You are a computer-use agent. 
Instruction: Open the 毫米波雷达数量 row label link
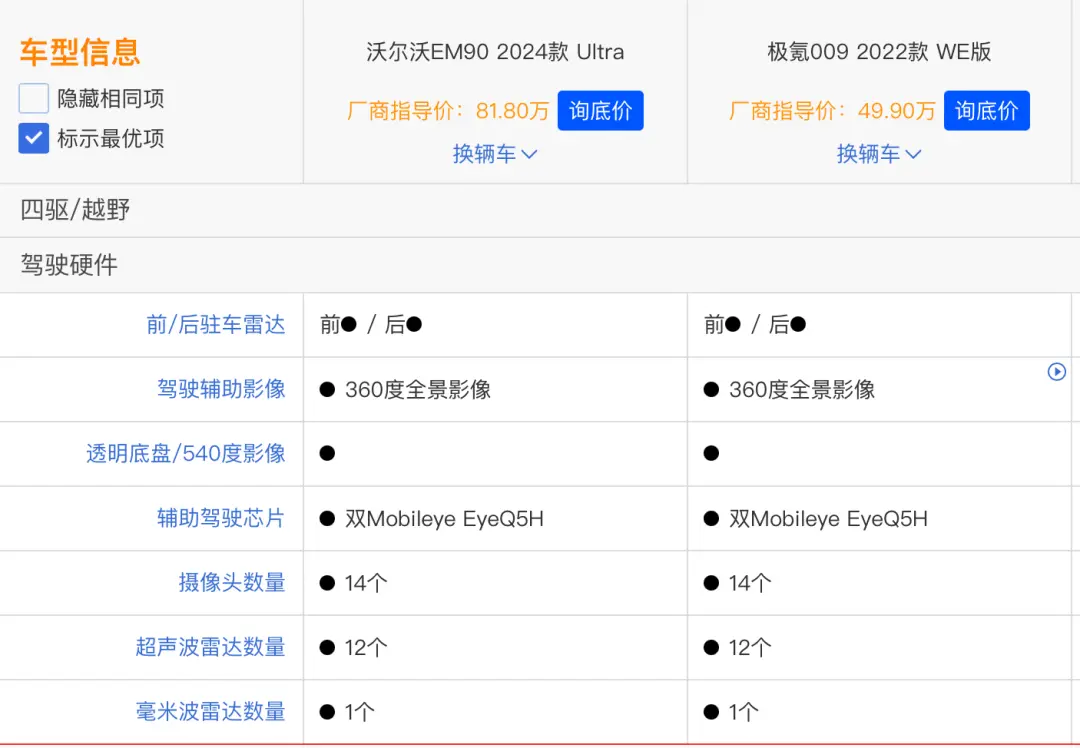coord(210,711)
